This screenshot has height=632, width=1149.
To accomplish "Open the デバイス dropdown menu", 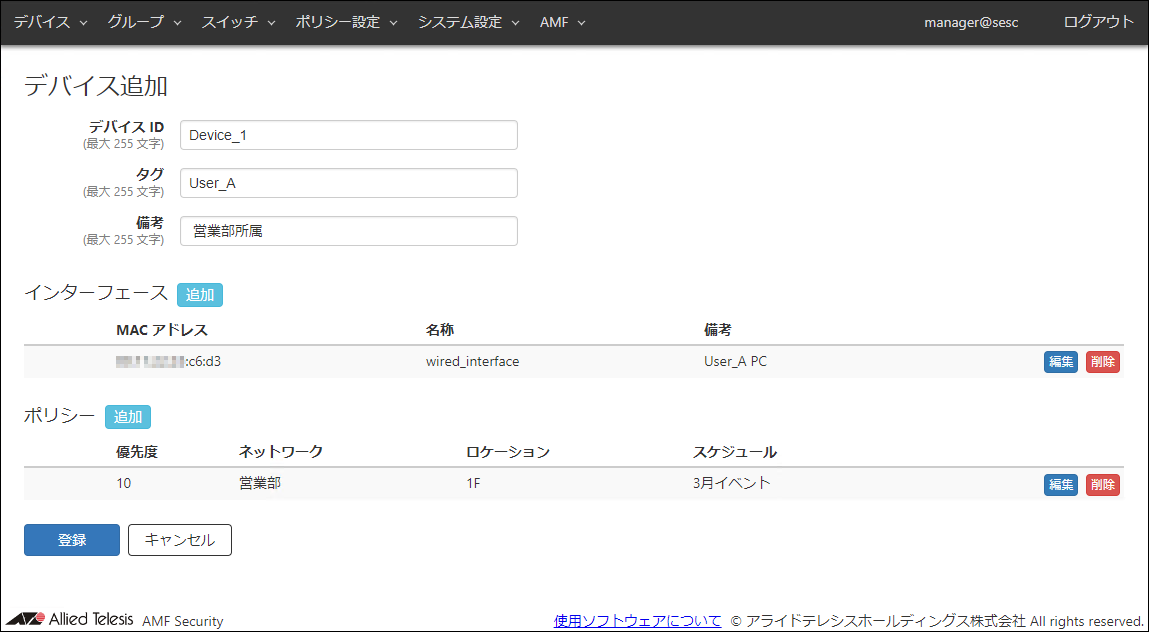I will click(50, 22).
